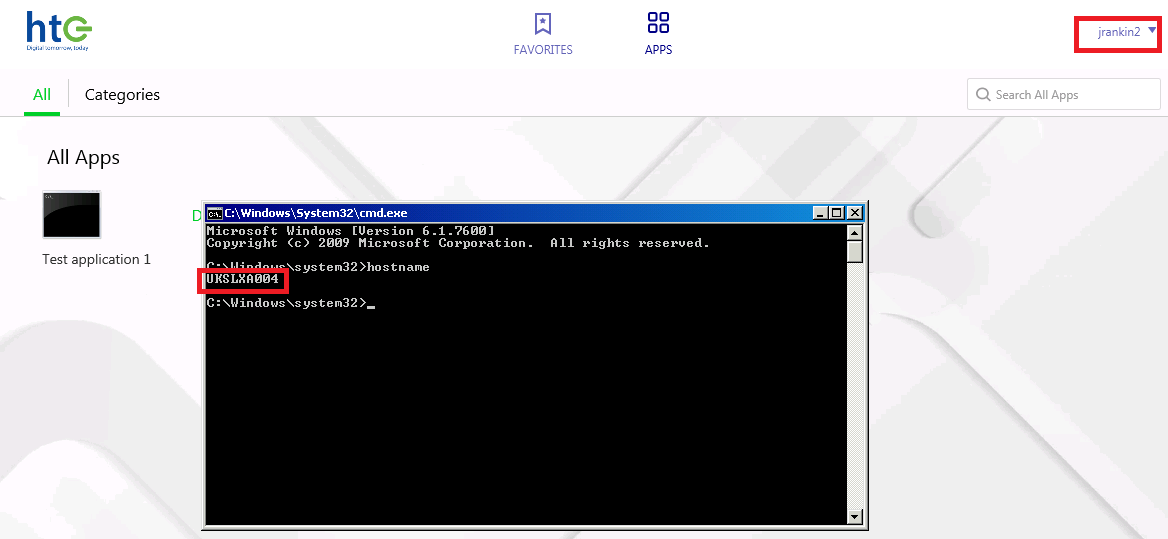Click the cmd.exe title bar icon

pos(214,213)
